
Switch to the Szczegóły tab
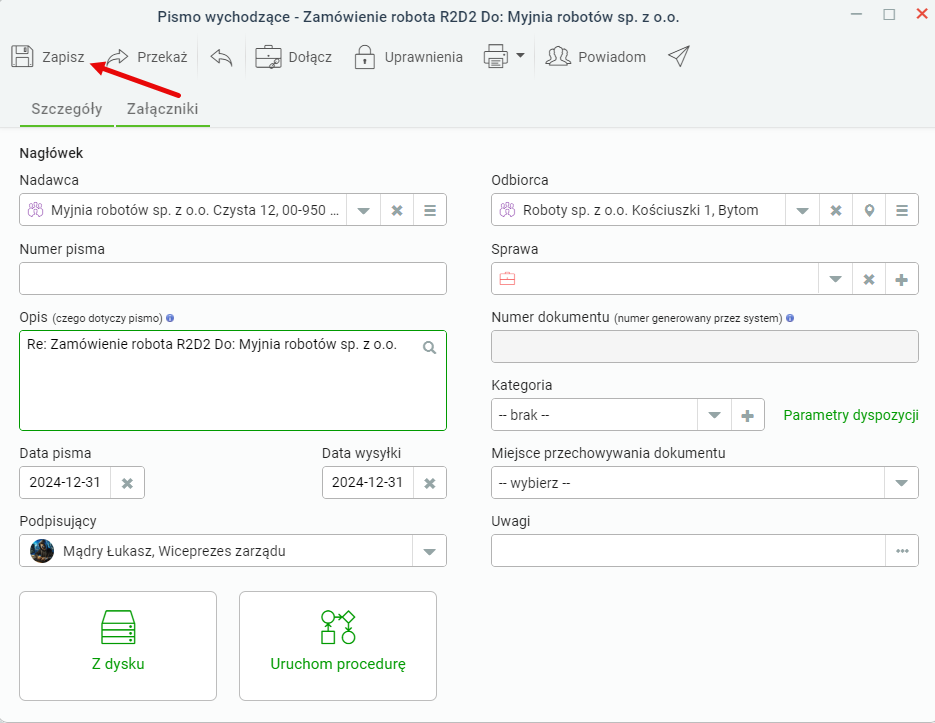point(67,109)
